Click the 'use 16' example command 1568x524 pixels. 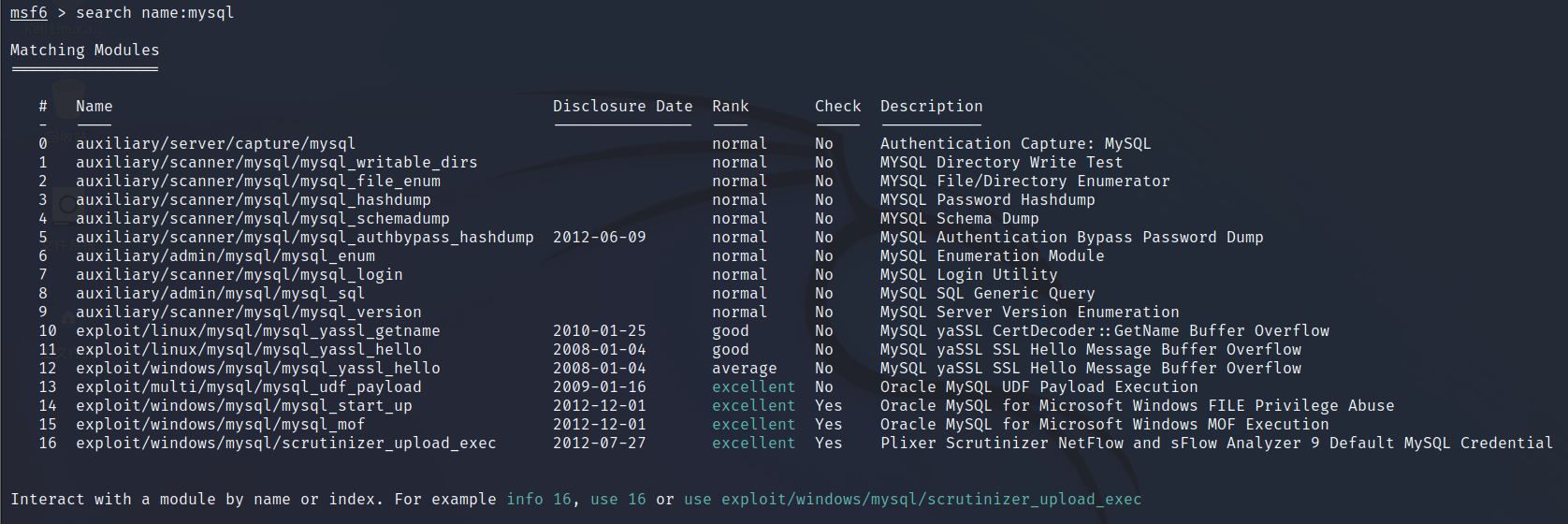point(618,500)
